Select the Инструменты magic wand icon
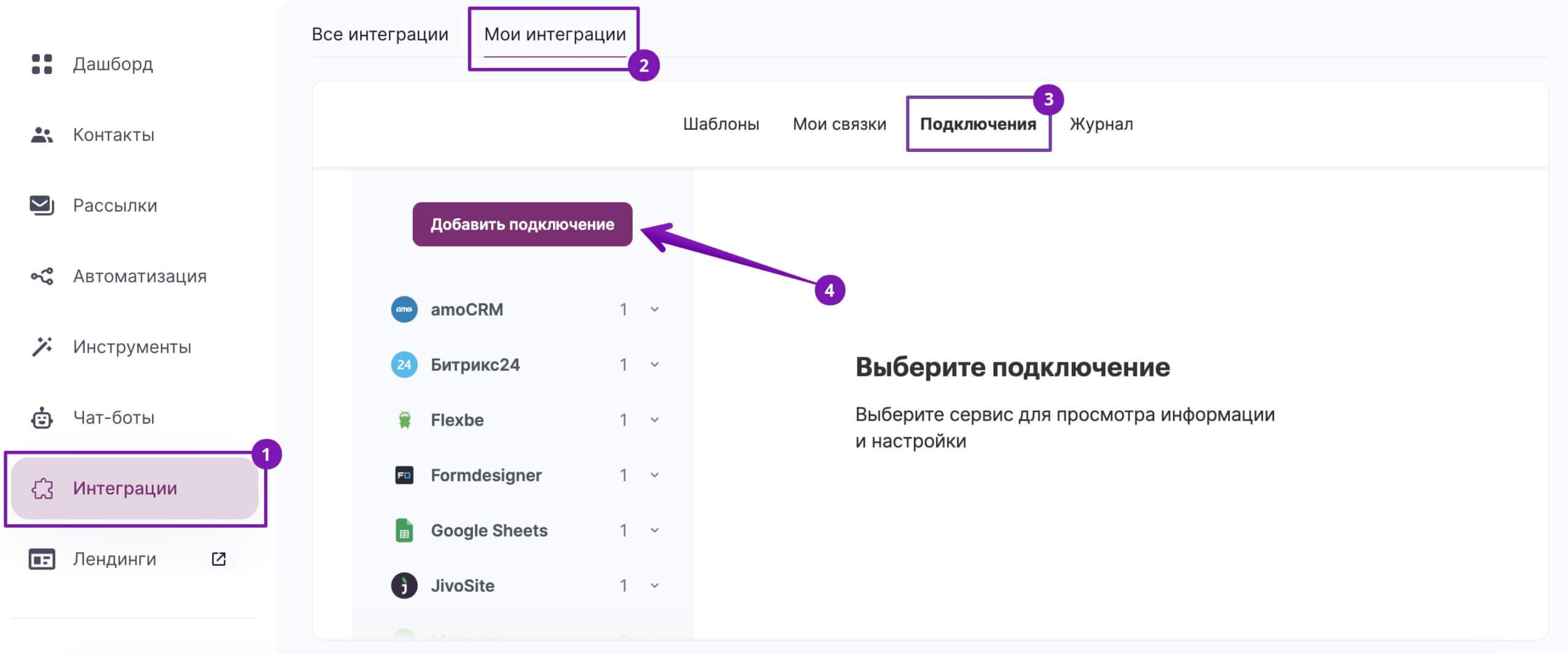Screen dimensions: 1568x653 click(x=42, y=347)
